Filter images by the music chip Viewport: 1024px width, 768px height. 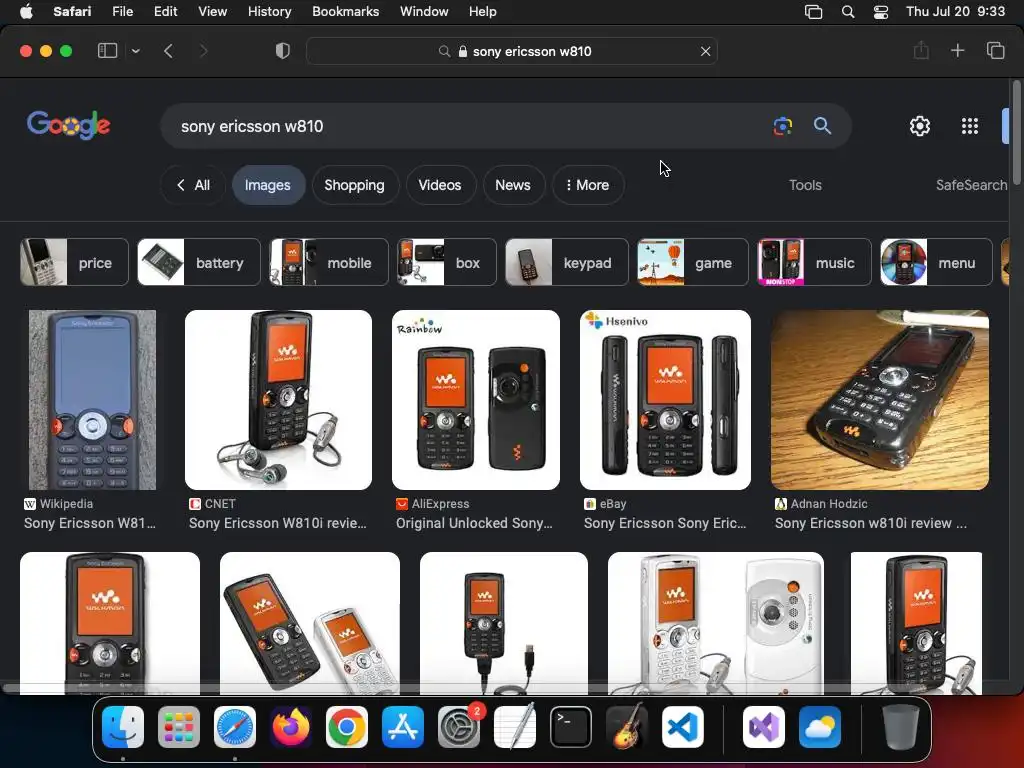(x=814, y=263)
